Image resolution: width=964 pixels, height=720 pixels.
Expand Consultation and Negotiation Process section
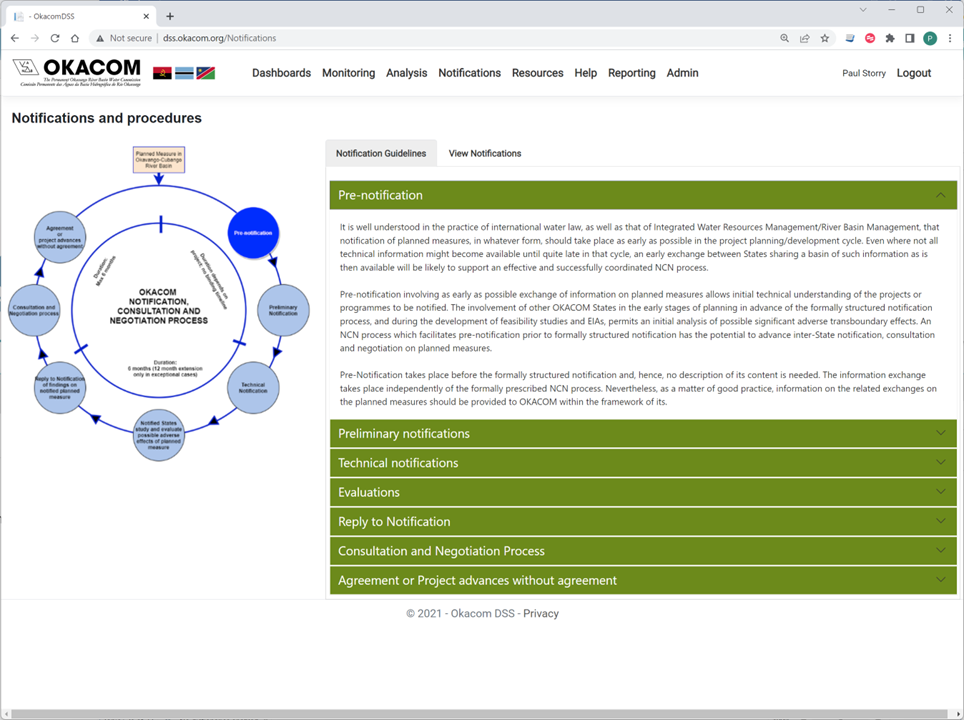point(643,552)
